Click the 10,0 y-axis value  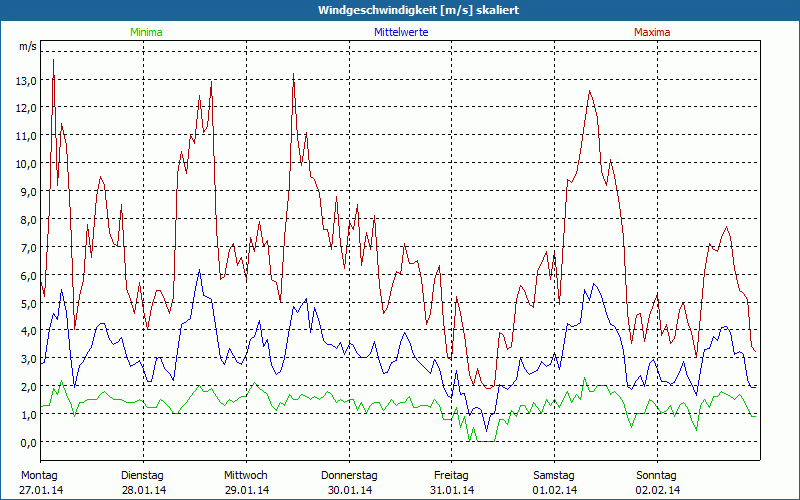click(26, 164)
